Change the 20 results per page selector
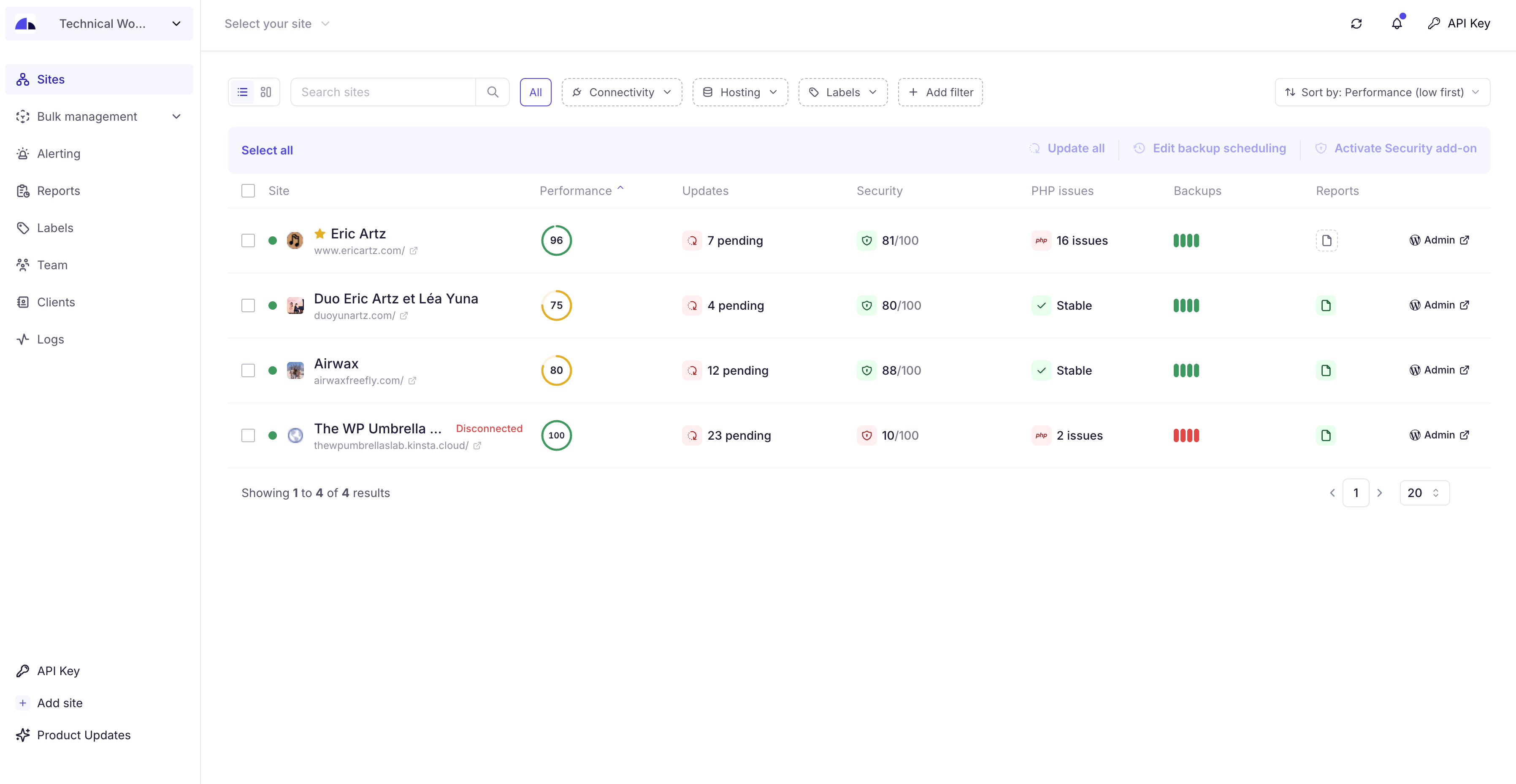Screen dimensions: 1516x784 coord(1424,493)
